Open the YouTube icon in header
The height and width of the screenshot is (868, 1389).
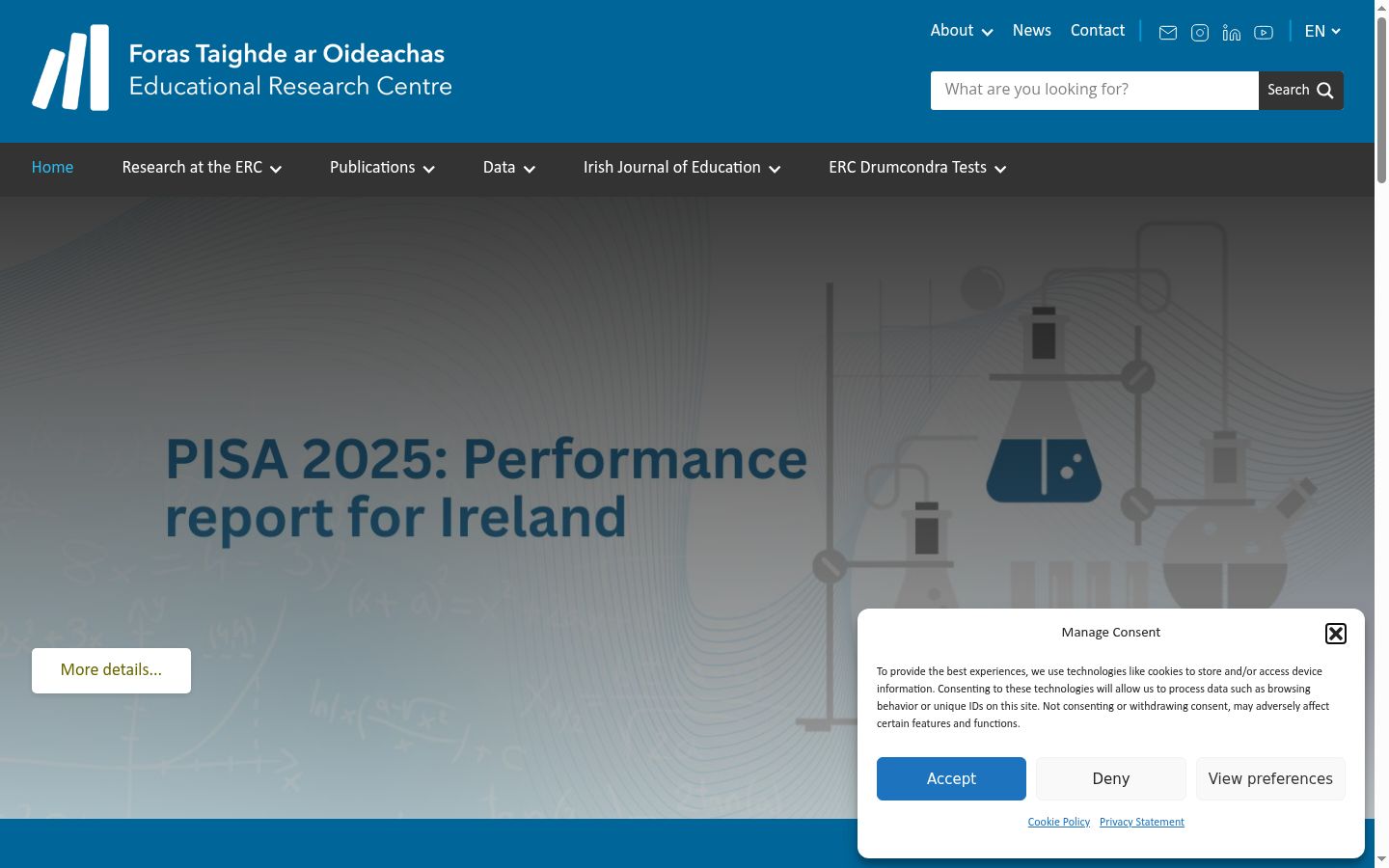1264,33
